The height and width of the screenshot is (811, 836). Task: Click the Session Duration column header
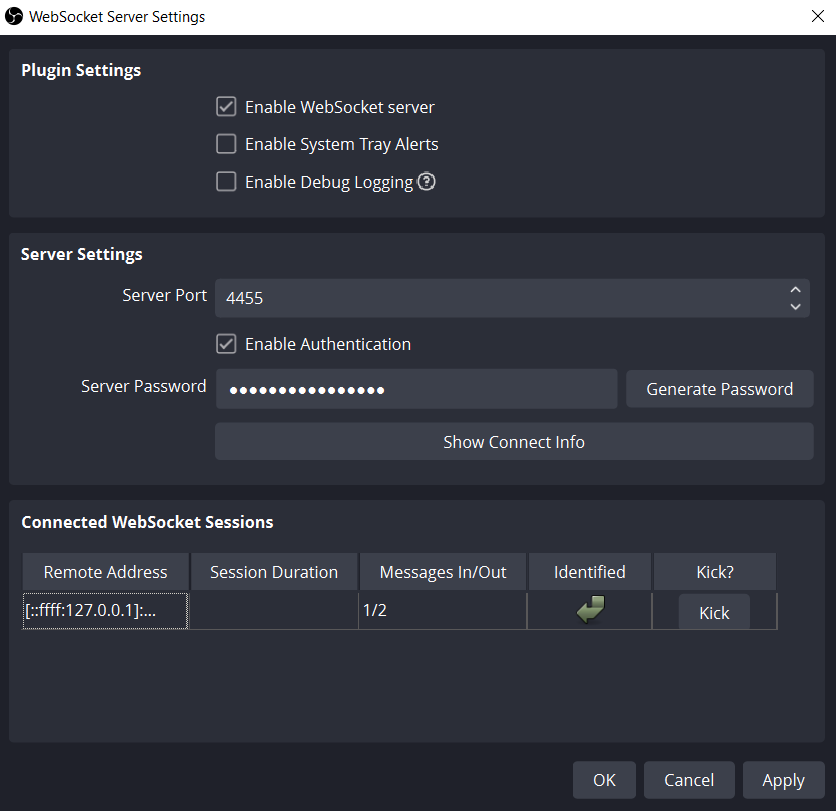click(x=273, y=572)
